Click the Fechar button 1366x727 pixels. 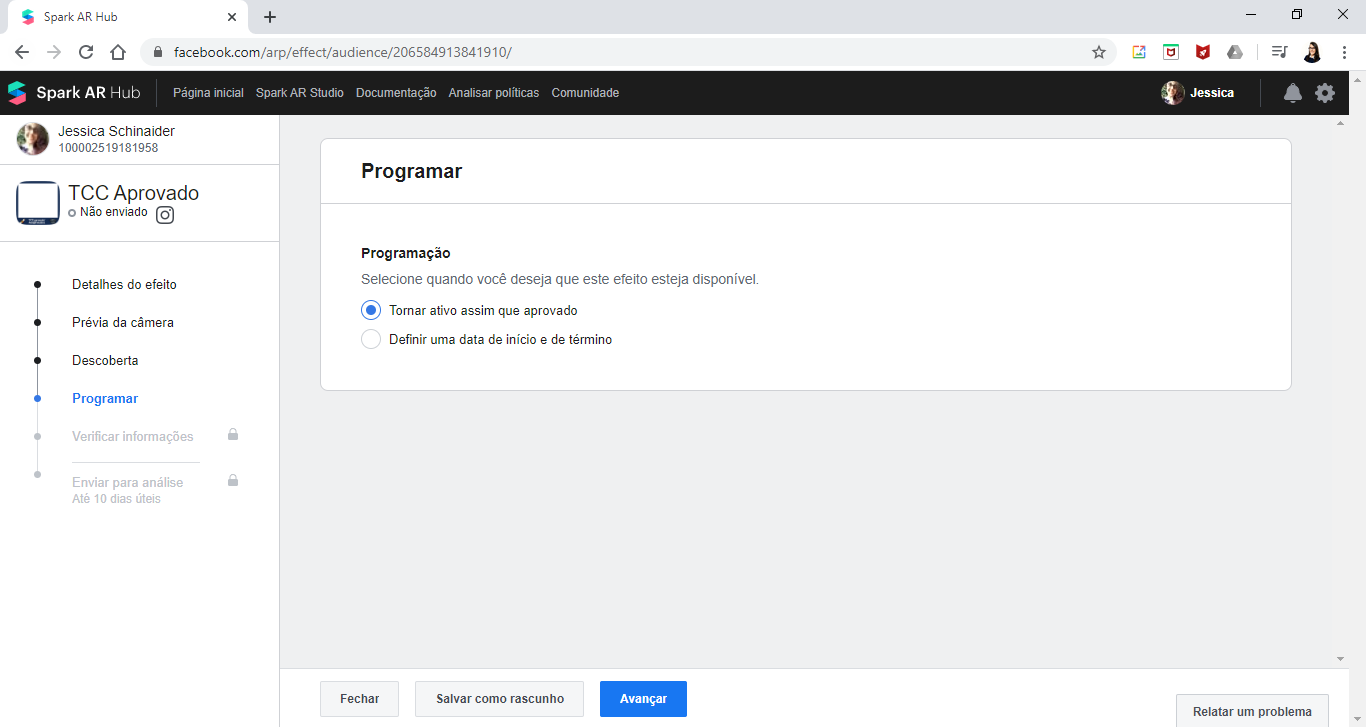tap(359, 699)
